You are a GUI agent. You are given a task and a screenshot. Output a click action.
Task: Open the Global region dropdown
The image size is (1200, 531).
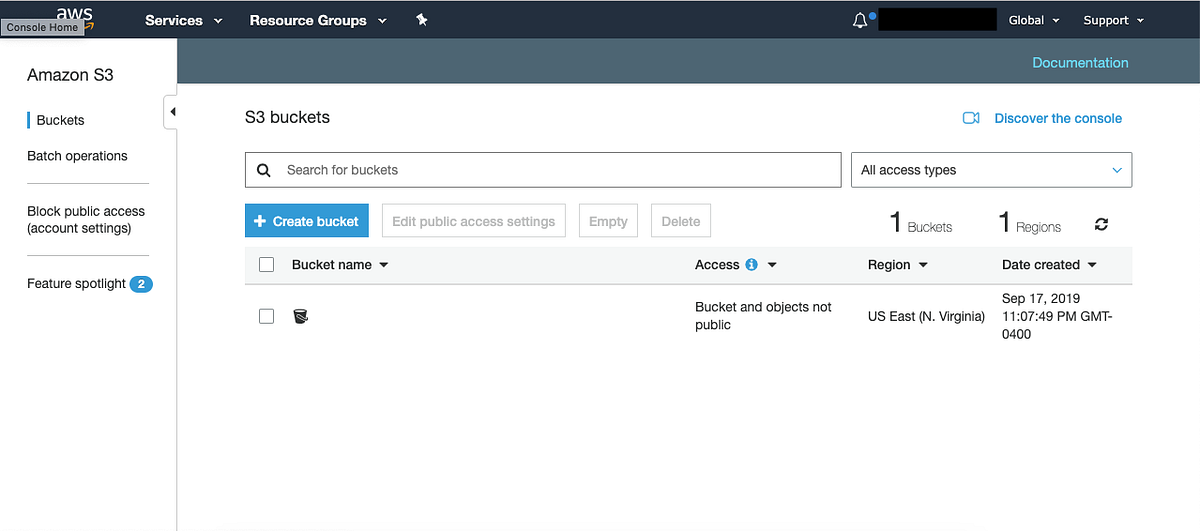click(x=1034, y=20)
